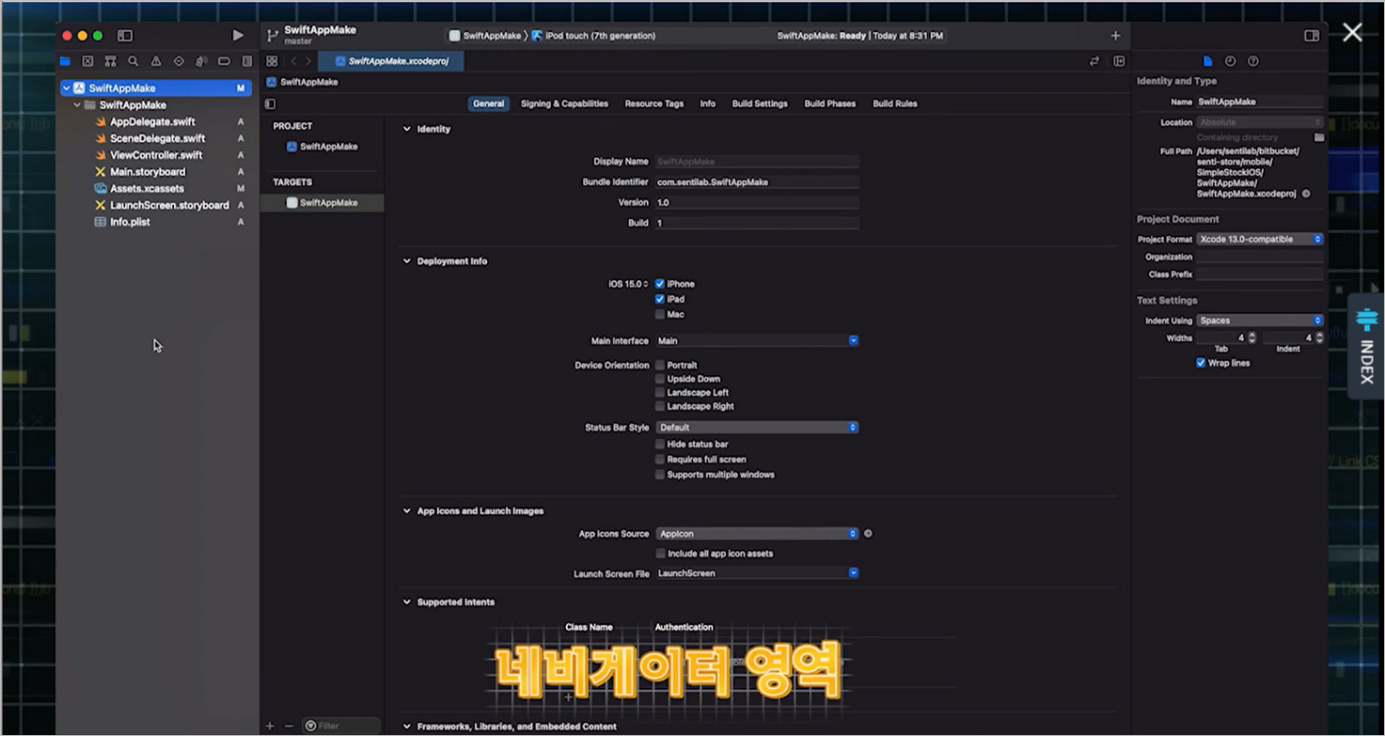Check Landscape Left orientation

(x=660, y=393)
